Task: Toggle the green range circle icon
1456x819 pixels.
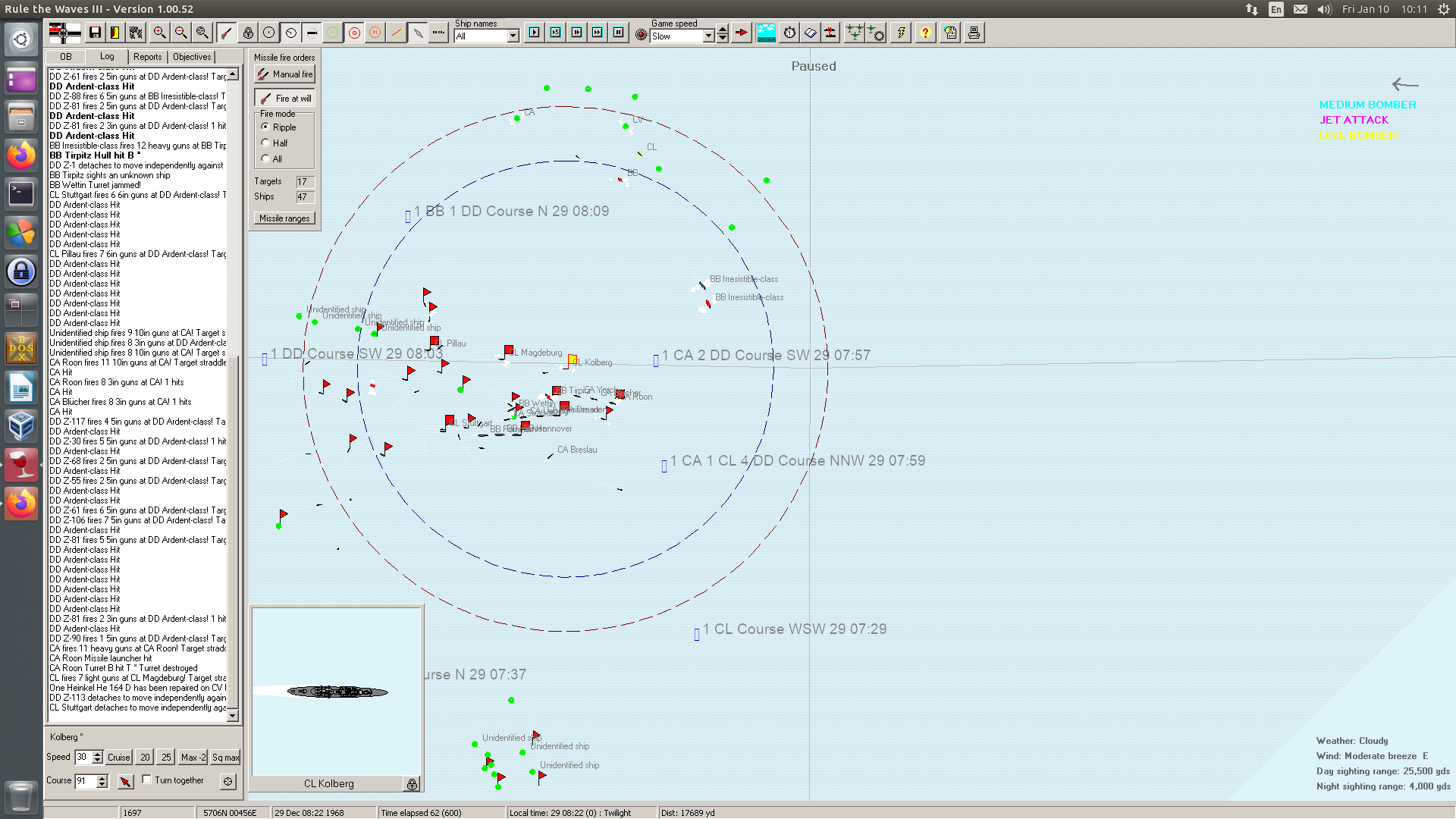Action: coord(332,33)
